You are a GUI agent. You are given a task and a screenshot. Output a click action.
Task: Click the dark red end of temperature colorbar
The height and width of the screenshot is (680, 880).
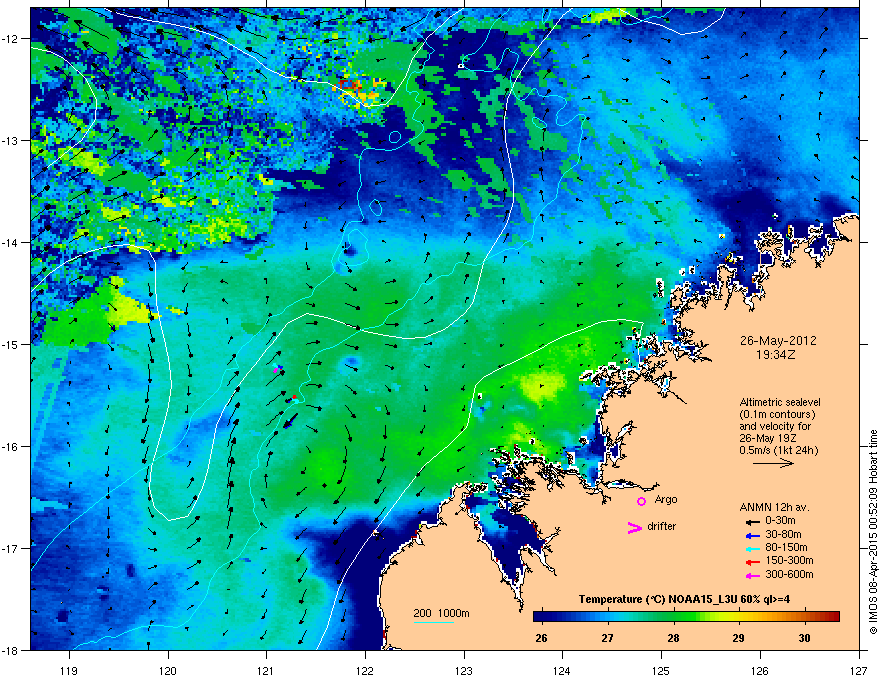(x=835, y=617)
